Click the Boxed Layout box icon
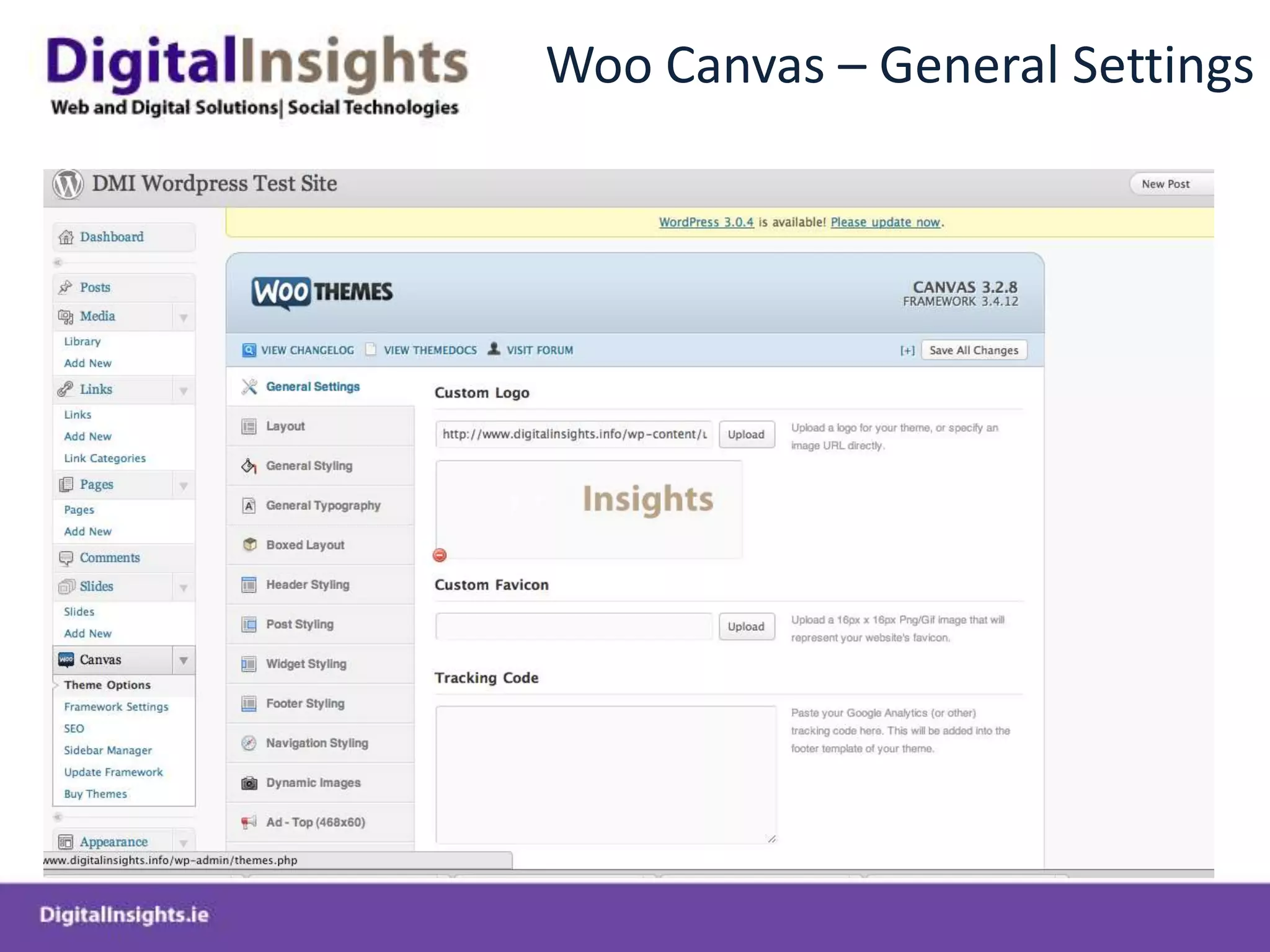Viewport: 1270px width, 952px height. (x=249, y=545)
